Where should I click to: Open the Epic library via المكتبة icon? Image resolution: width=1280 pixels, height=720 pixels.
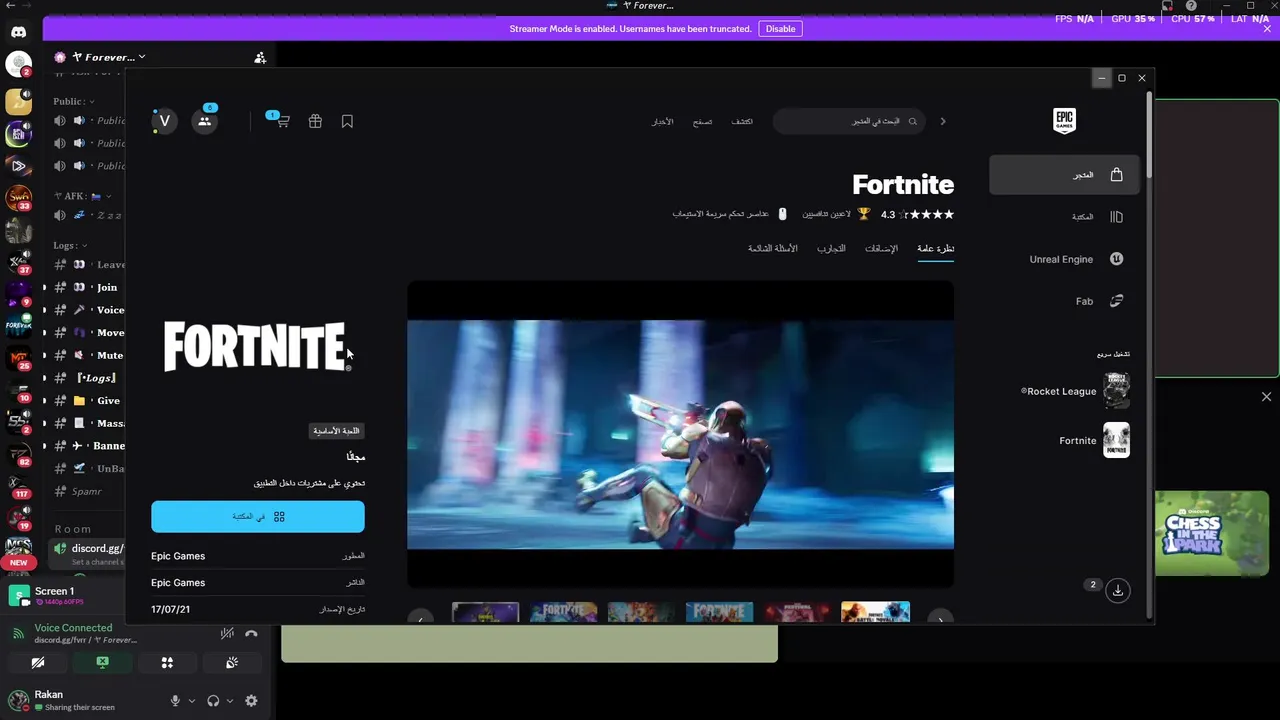coord(1116,217)
